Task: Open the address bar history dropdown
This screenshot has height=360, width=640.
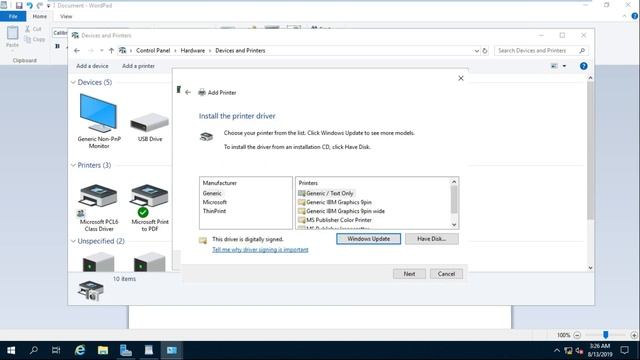Action: tap(476, 51)
